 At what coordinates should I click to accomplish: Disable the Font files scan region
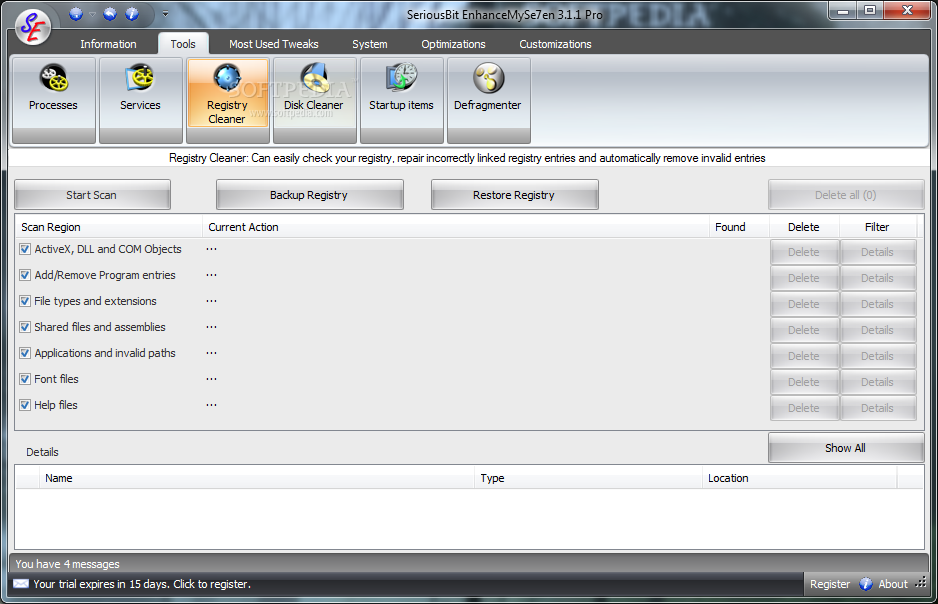[x=25, y=379]
